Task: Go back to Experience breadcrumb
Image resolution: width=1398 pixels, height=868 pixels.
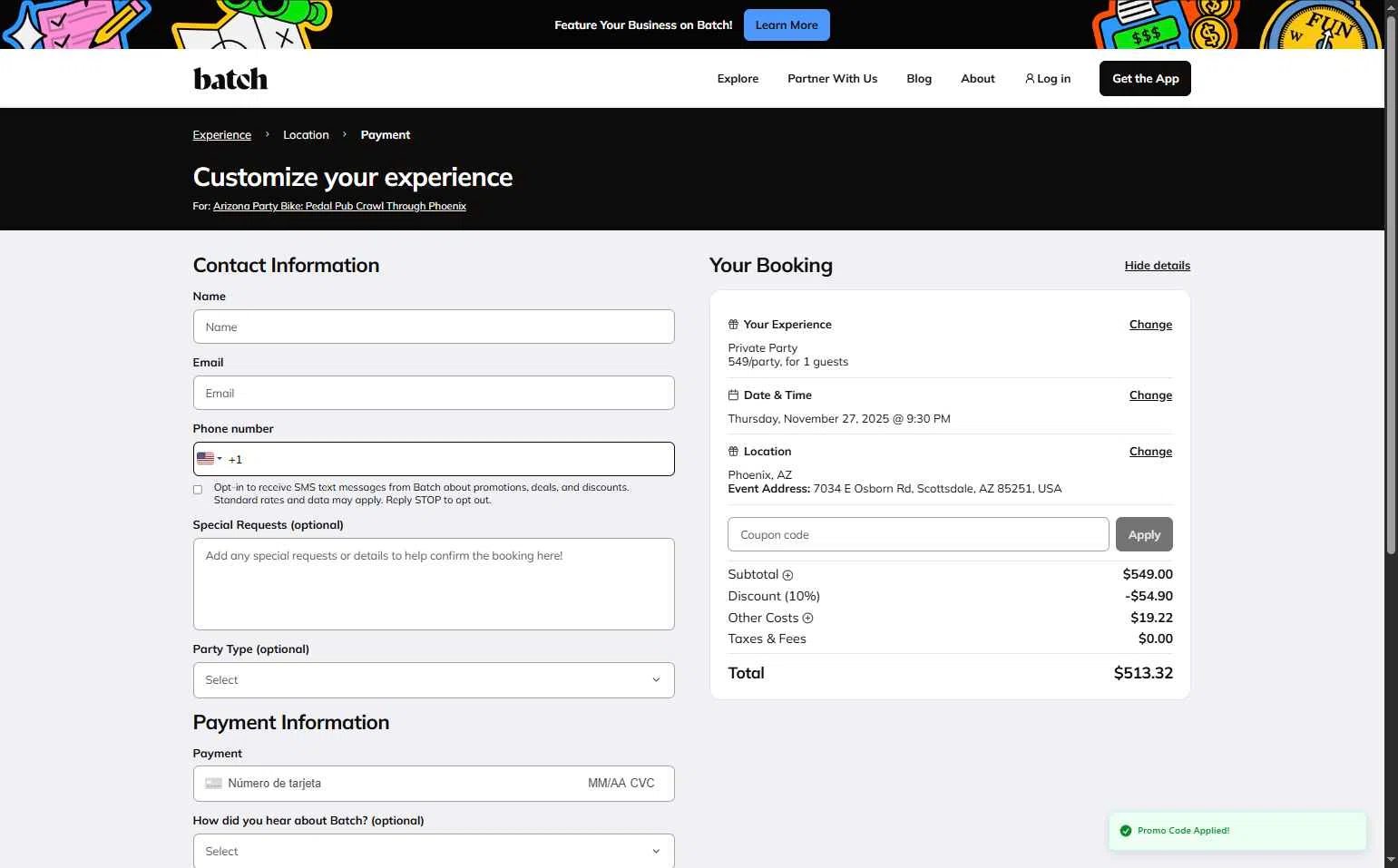Action: pyautogui.click(x=221, y=135)
